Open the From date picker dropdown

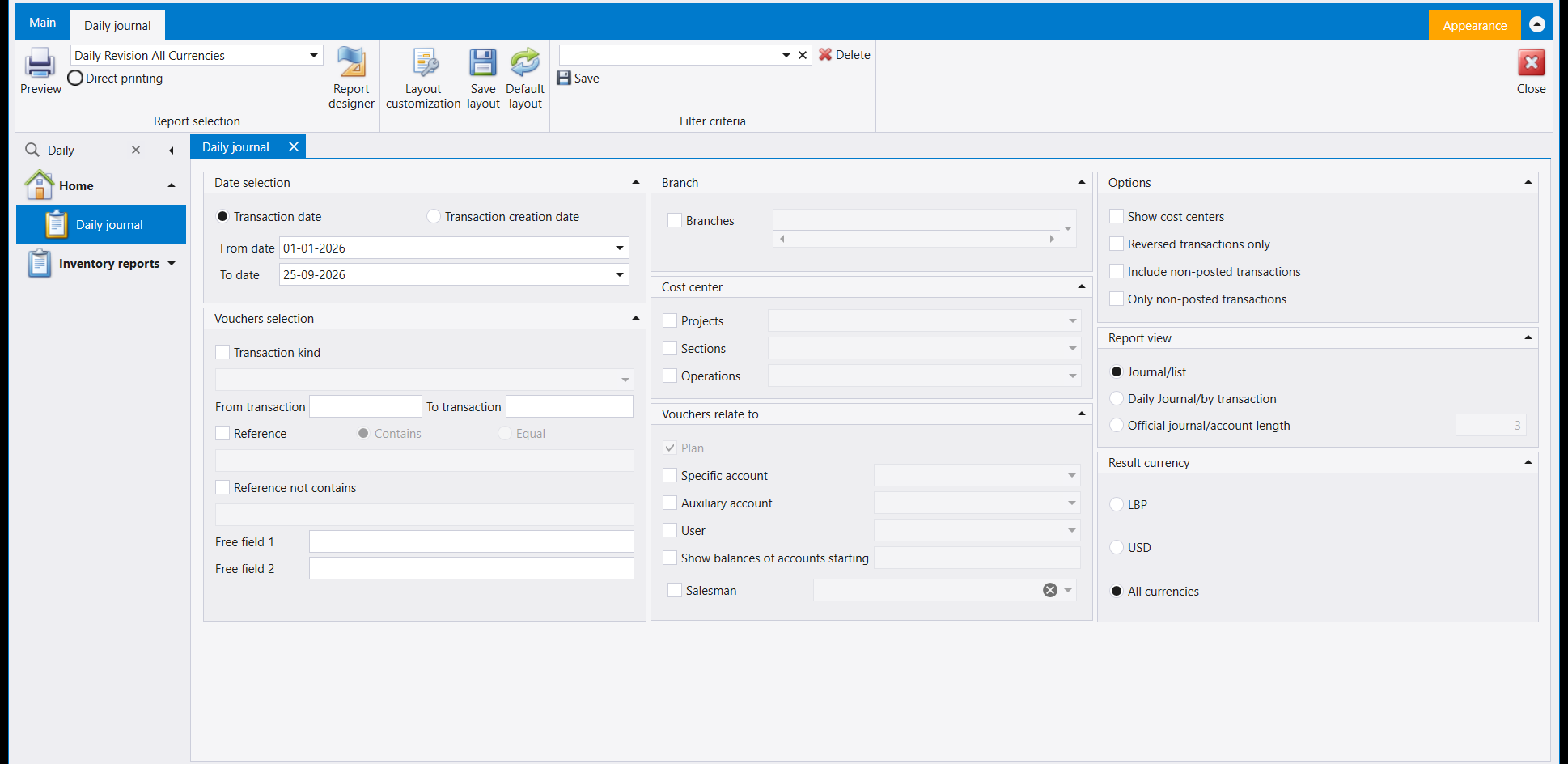coord(620,248)
